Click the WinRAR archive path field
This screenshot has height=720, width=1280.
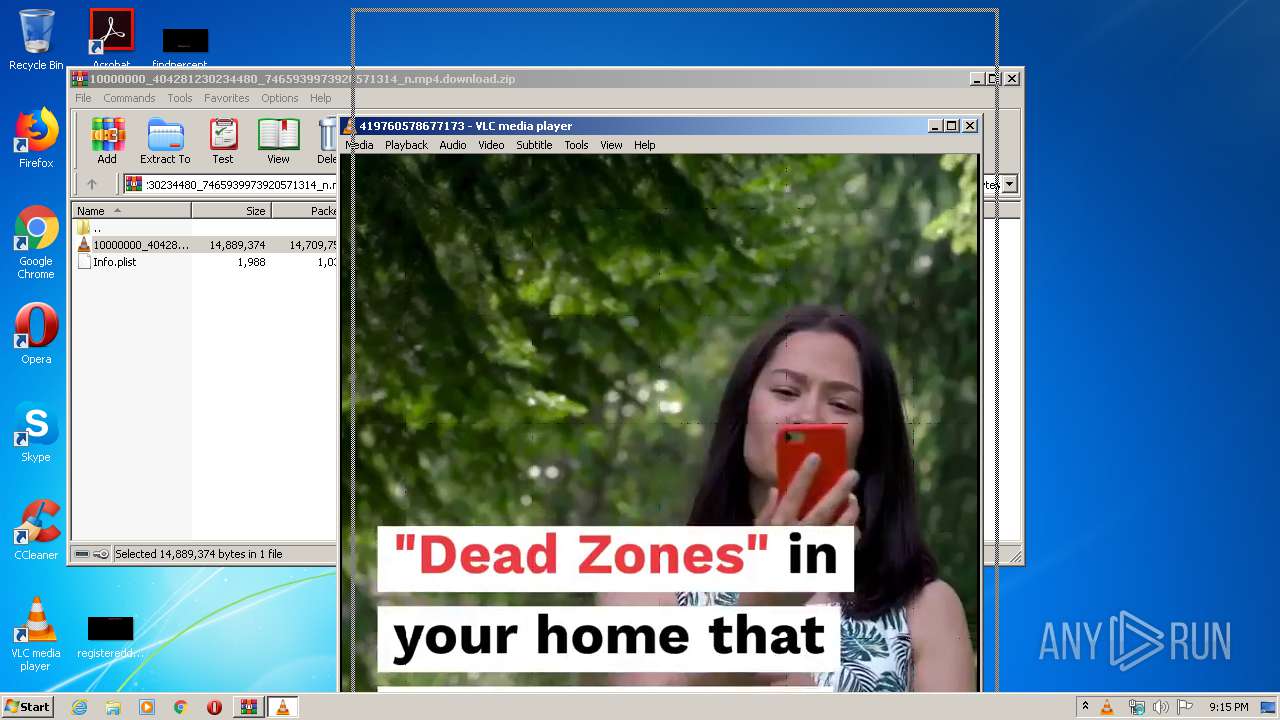pyautogui.click(x=230, y=184)
